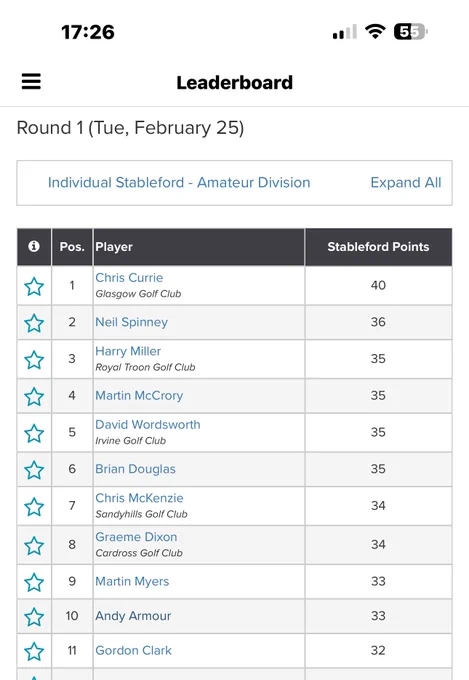Image resolution: width=469 pixels, height=680 pixels.
Task: Click the Pos. column header
Action: pos(72,247)
